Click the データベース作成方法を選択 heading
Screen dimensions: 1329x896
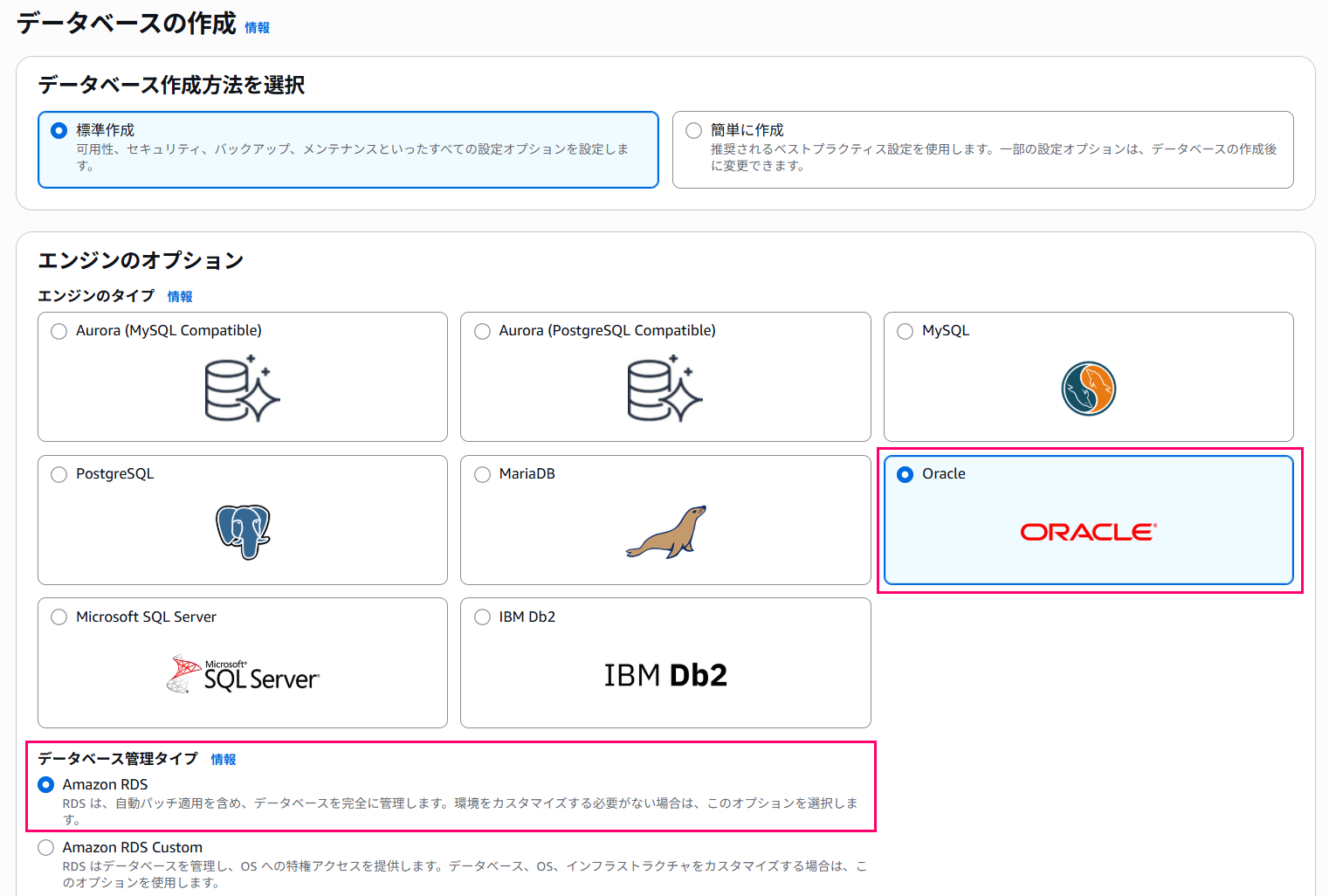tap(171, 85)
